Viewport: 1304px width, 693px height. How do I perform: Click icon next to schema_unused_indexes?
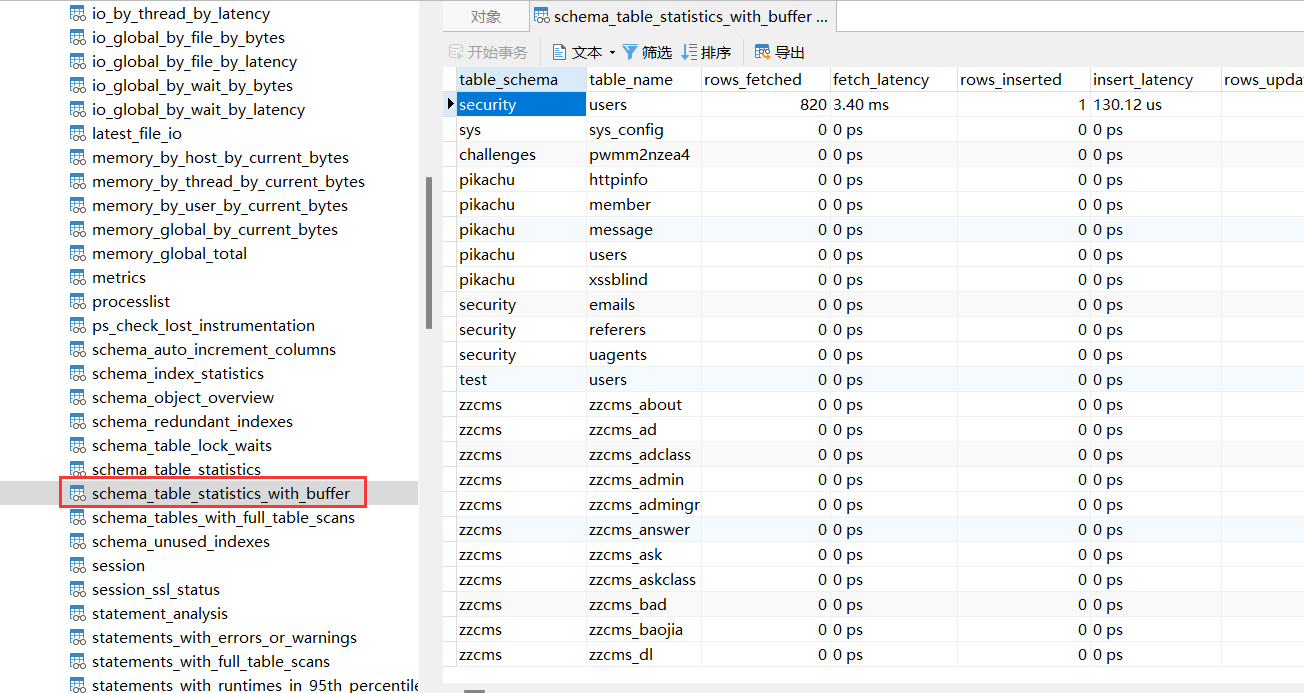[77, 541]
